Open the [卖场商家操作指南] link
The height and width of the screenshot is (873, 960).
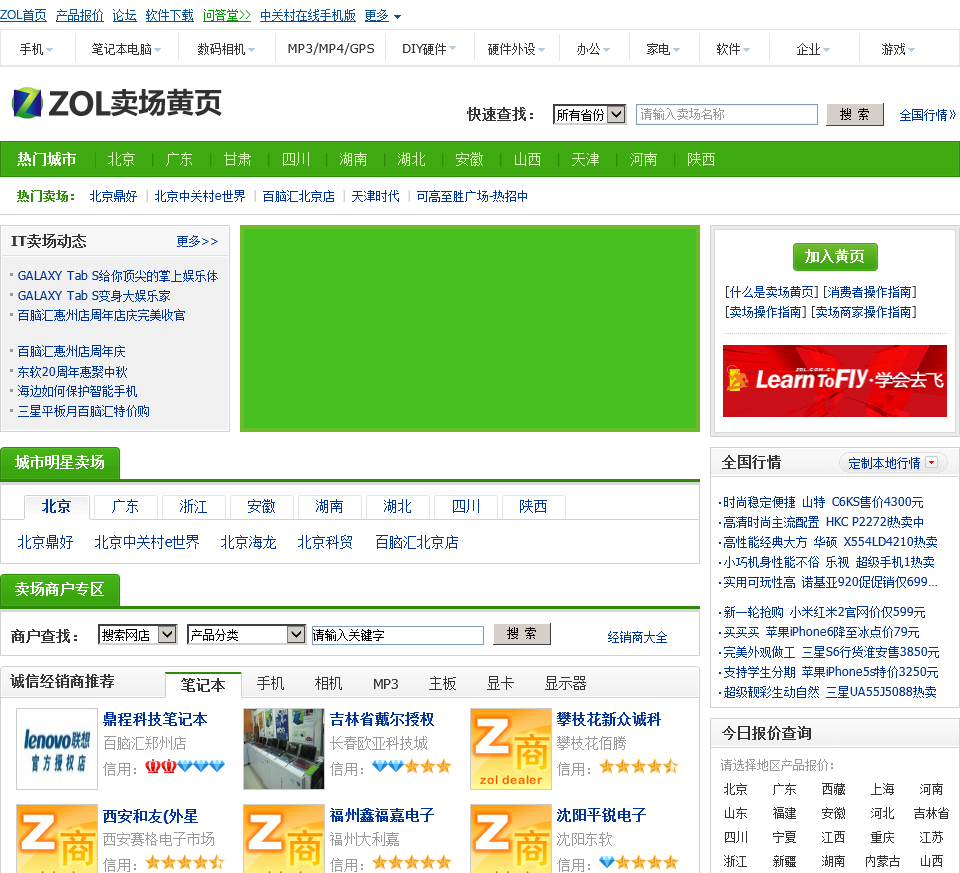pos(864,312)
